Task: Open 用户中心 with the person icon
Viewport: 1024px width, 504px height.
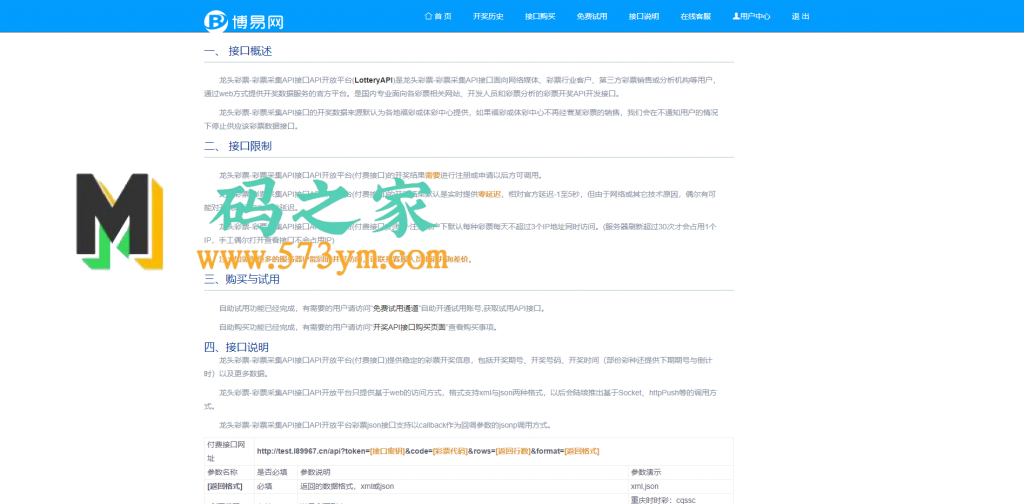Action: point(751,17)
